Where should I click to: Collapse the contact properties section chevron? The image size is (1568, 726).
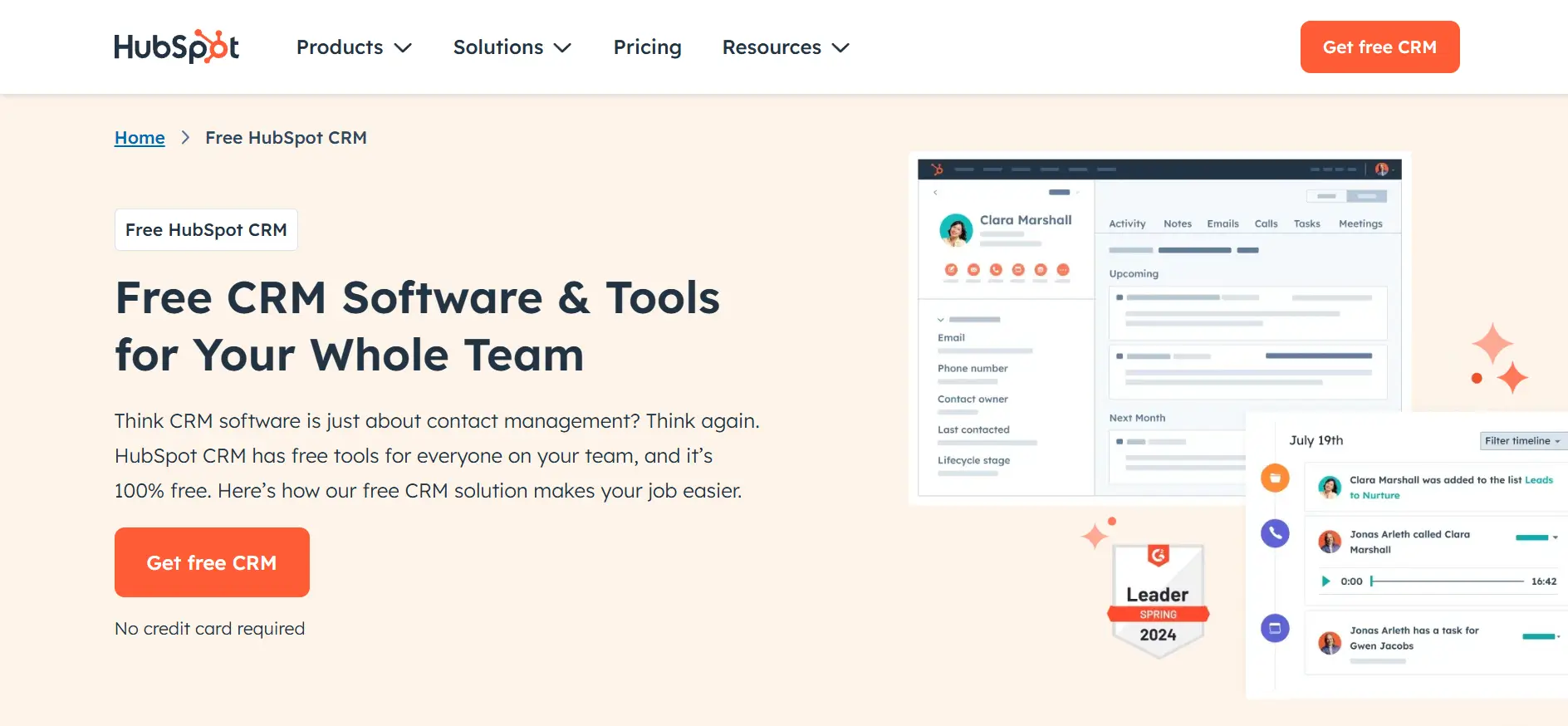(941, 320)
